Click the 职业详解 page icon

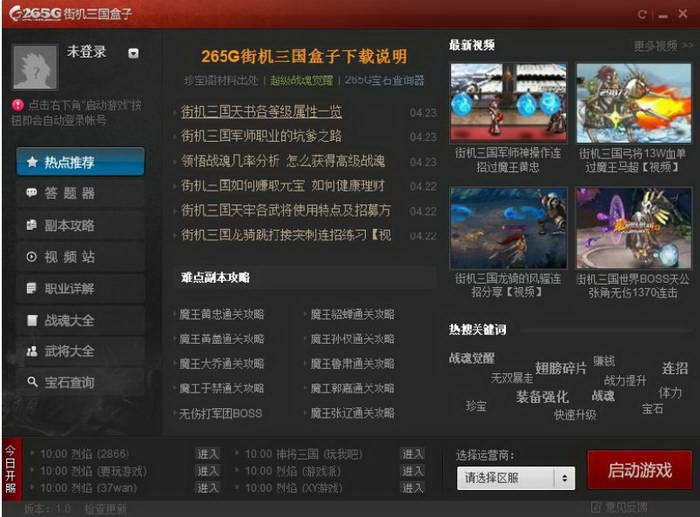(x=32, y=288)
